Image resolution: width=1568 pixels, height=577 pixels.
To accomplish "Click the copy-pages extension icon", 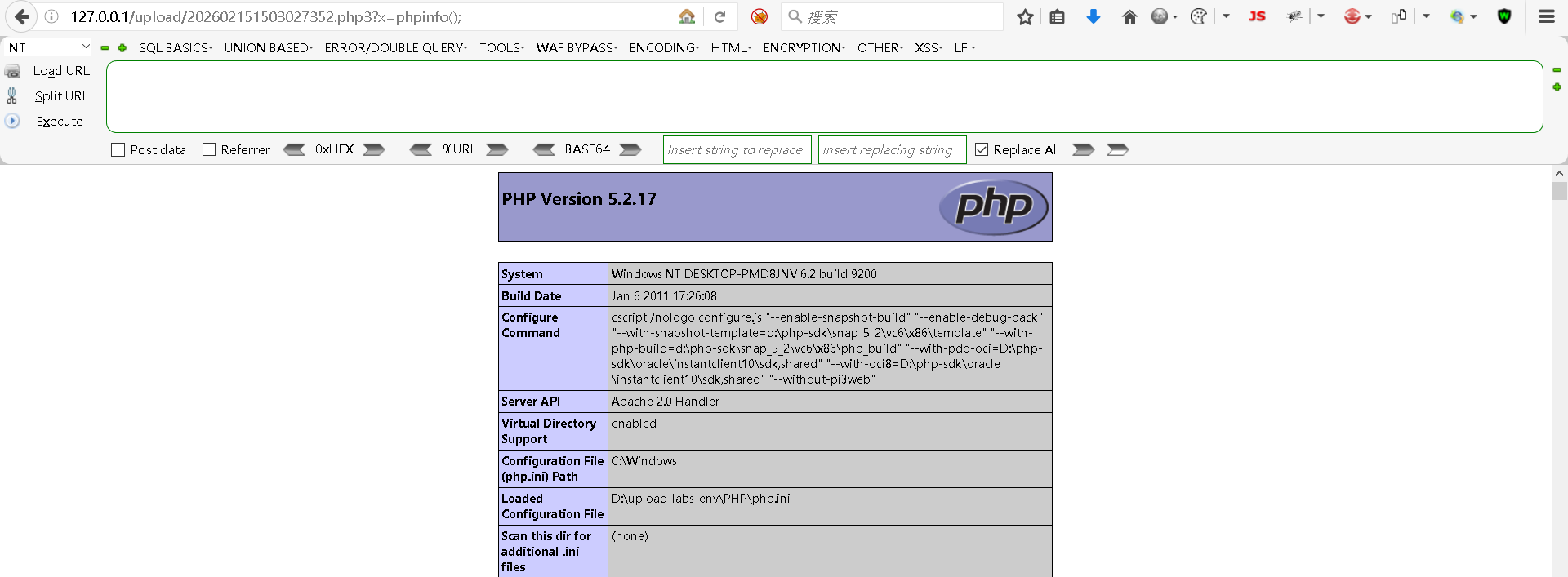I will click(1400, 16).
